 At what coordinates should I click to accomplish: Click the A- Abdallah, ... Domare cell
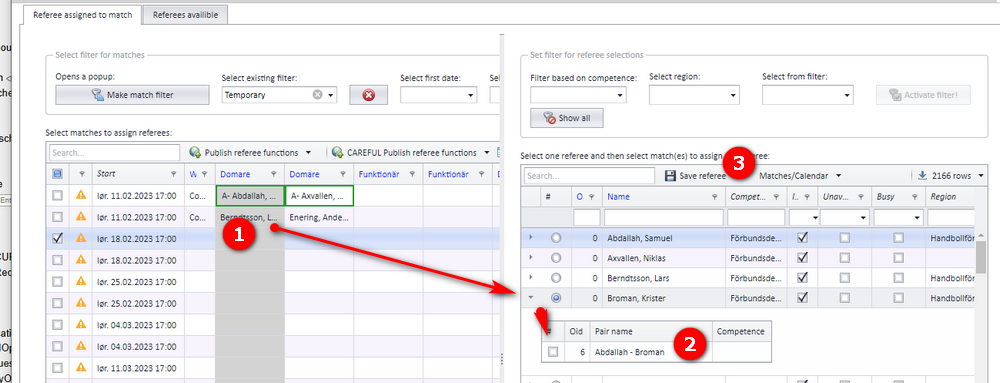pyautogui.click(x=250, y=196)
